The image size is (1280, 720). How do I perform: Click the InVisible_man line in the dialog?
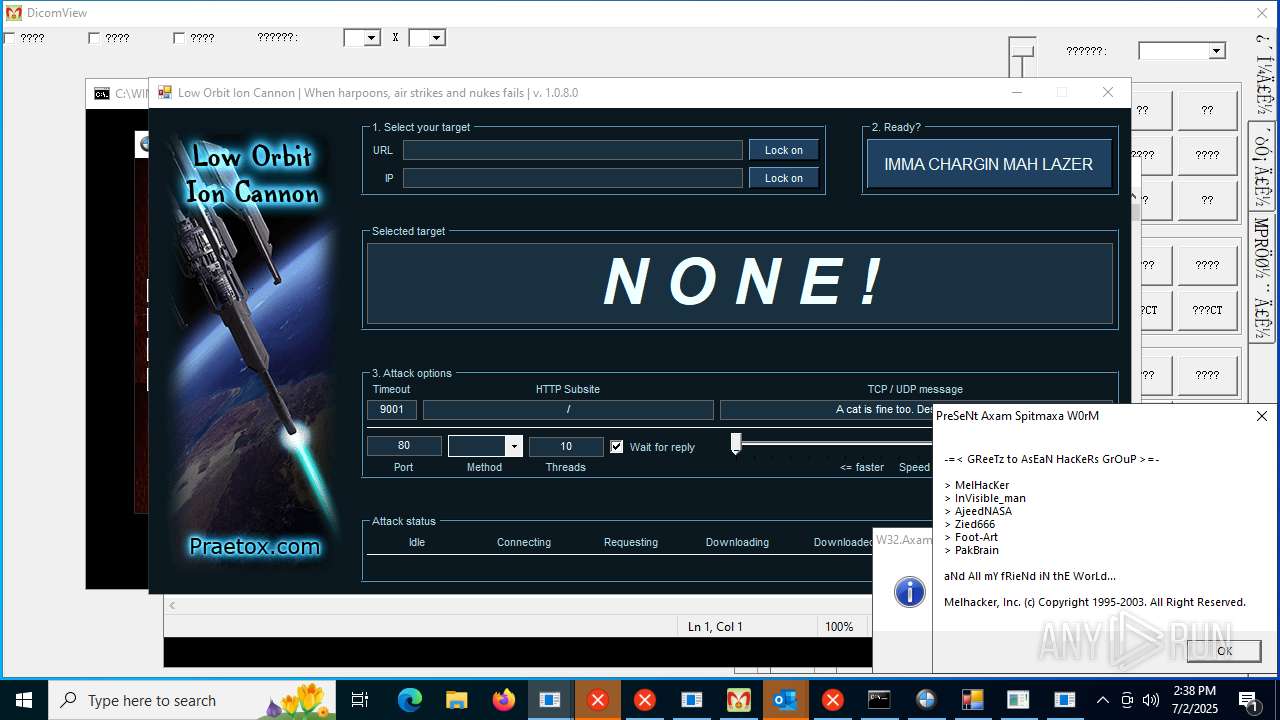pyautogui.click(x=985, y=498)
